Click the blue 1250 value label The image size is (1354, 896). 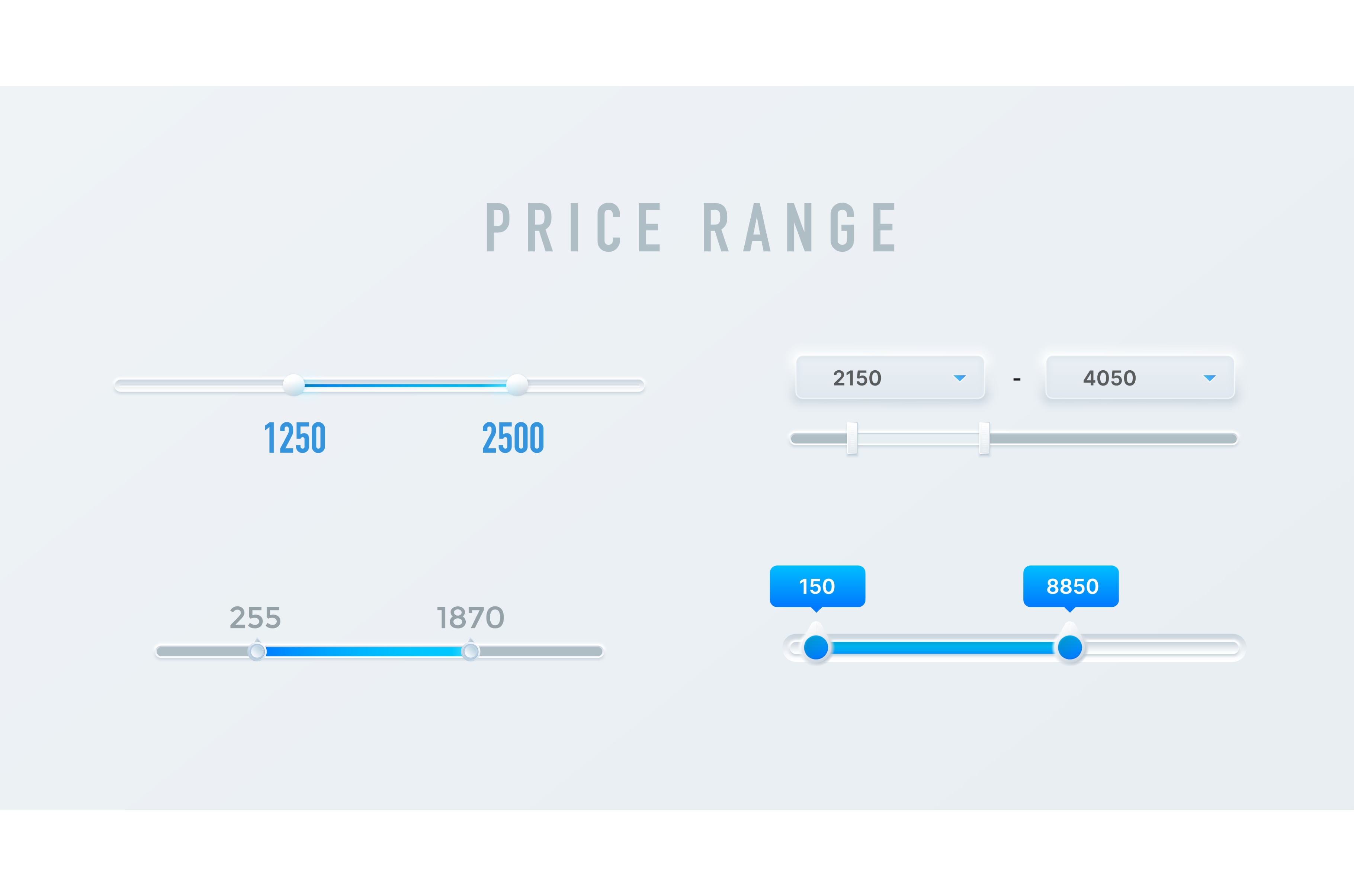click(x=295, y=438)
